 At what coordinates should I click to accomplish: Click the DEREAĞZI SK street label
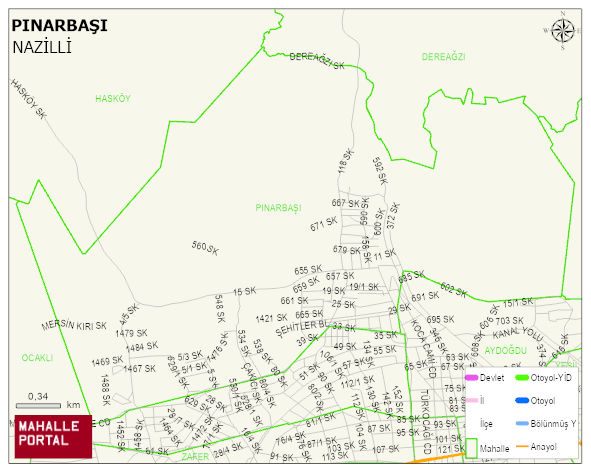click(317, 61)
